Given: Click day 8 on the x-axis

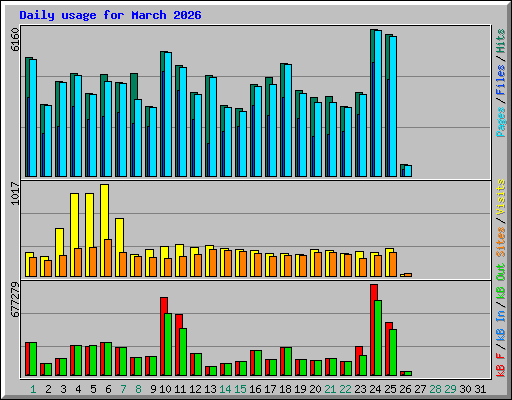Looking at the screenshot, I should [138, 389].
